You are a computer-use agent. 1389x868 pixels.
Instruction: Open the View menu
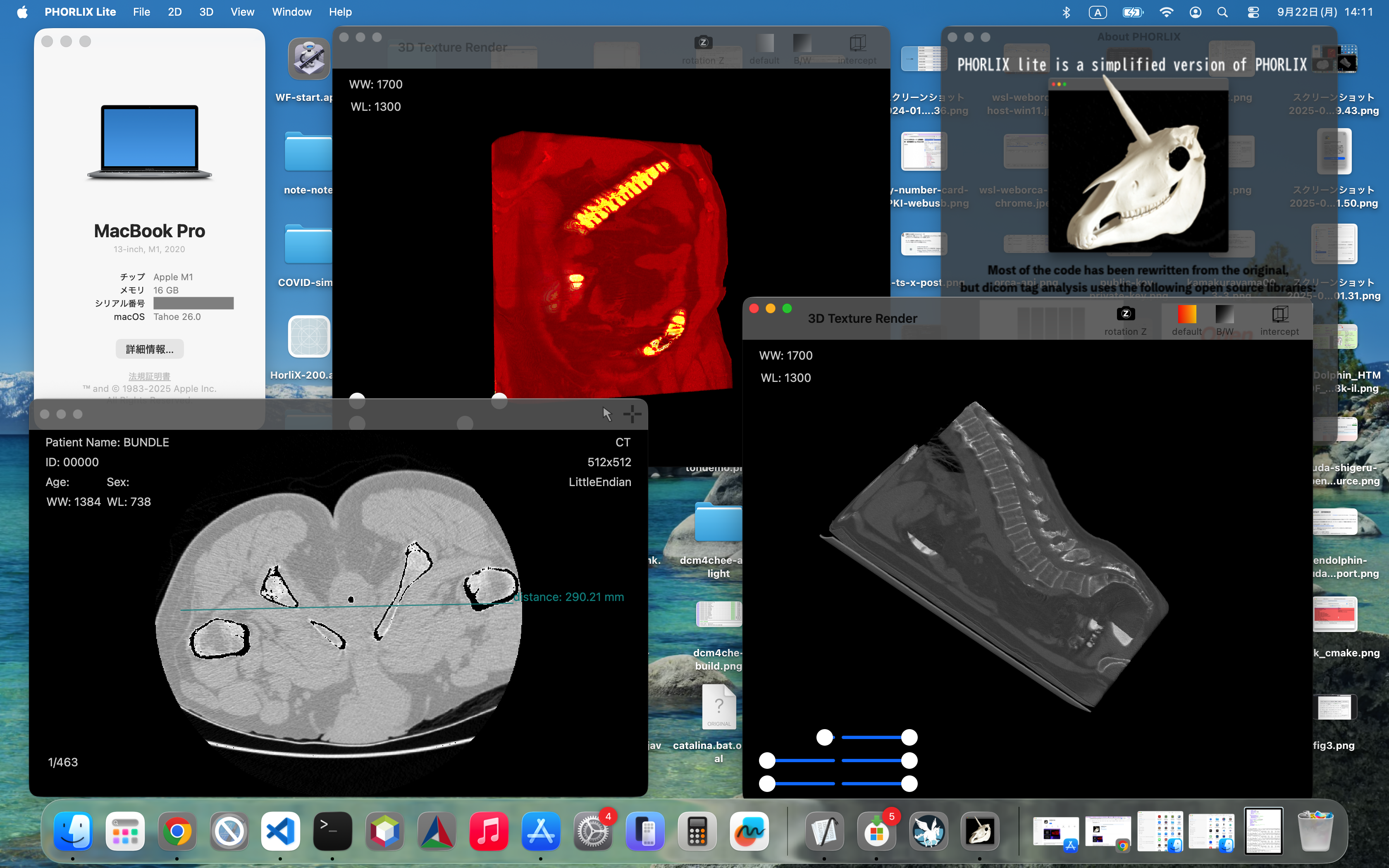click(242, 12)
